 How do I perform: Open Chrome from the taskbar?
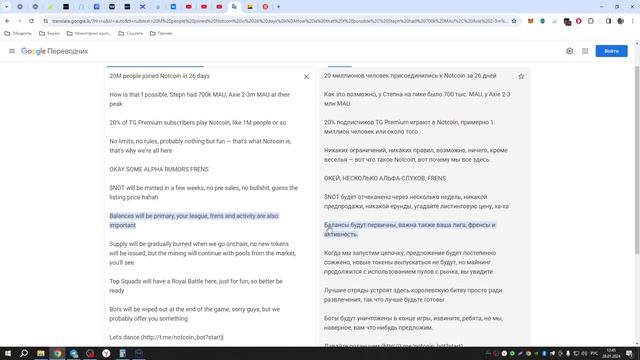pos(57,353)
